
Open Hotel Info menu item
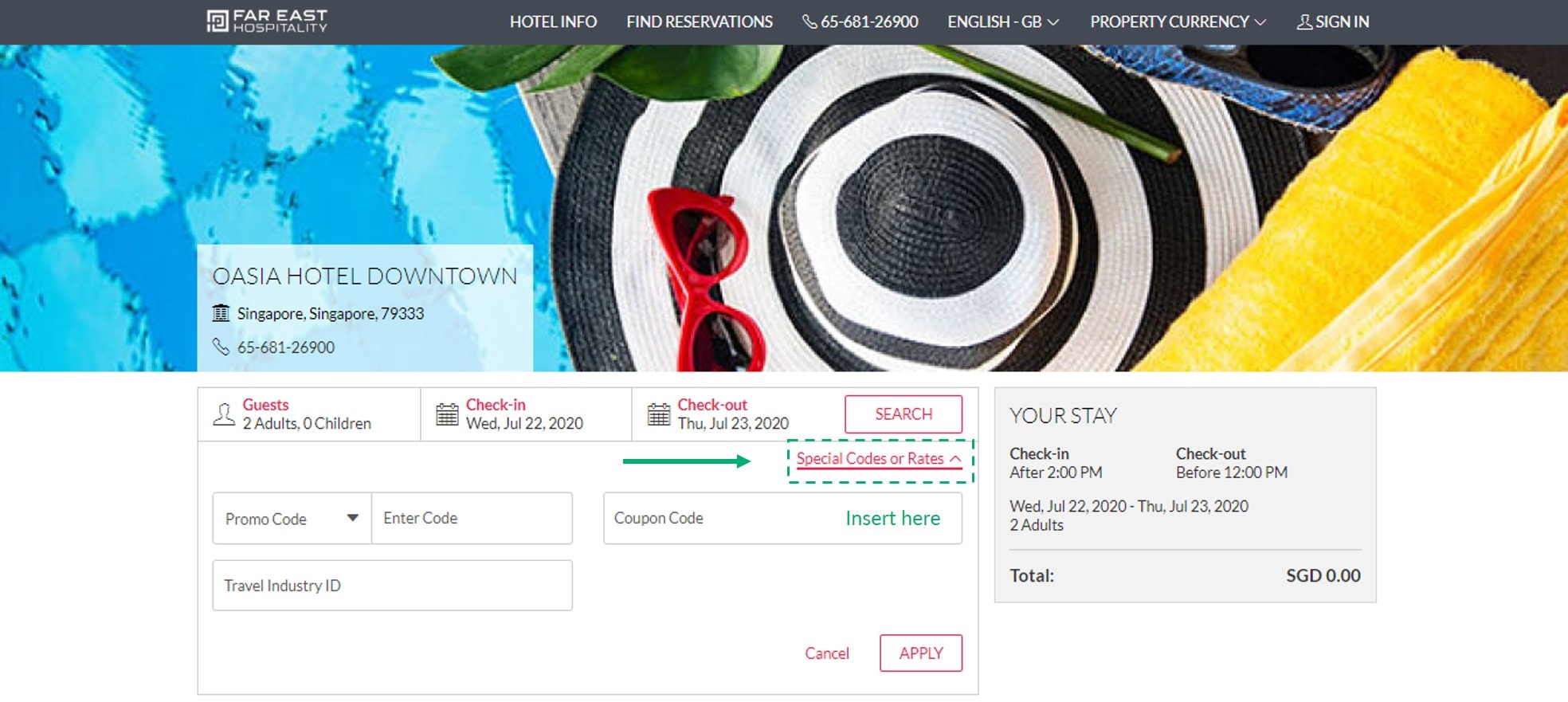(553, 22)
